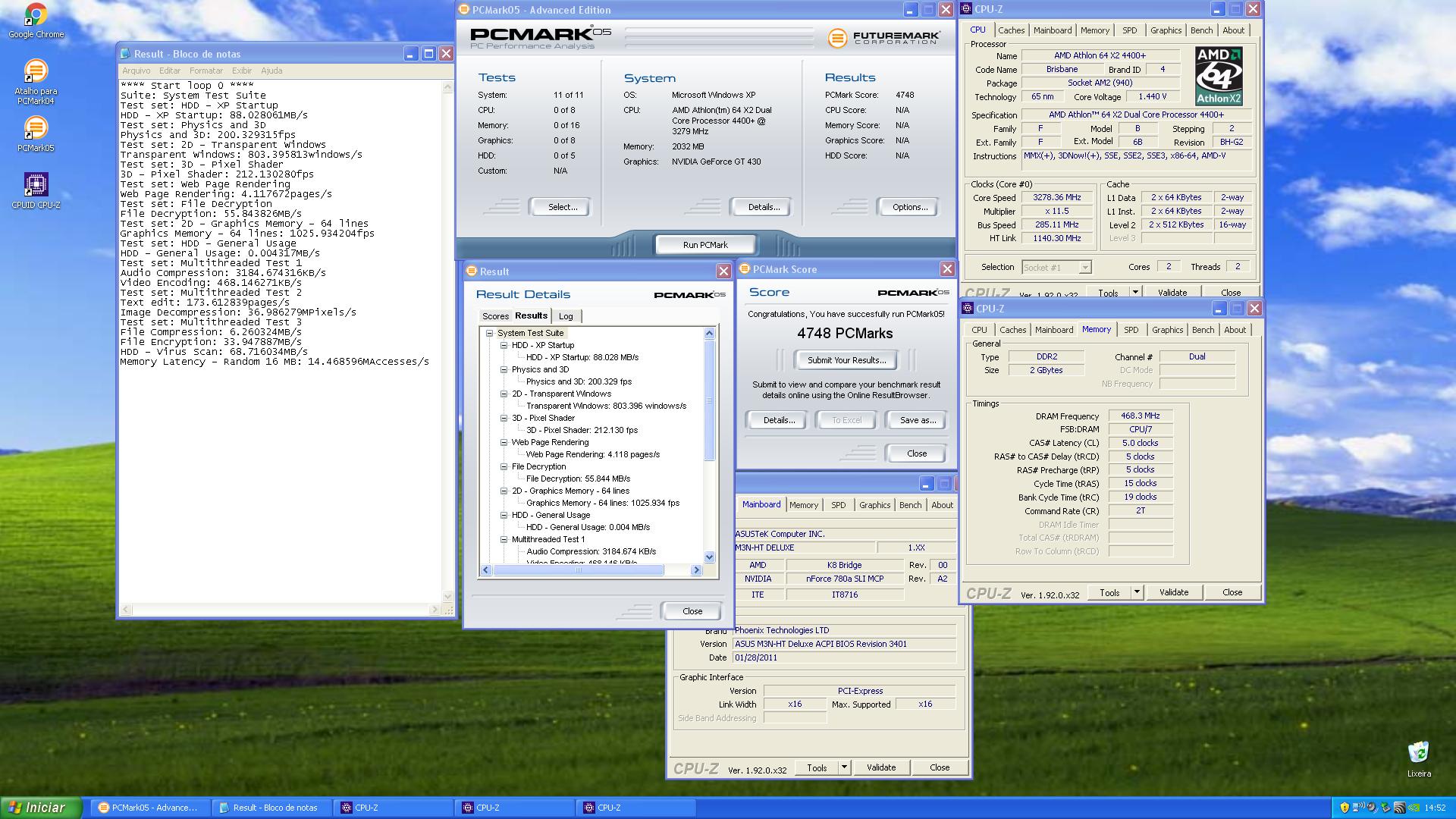Click the DRAM Frequency 468.3 MHz field
Screen dimensions: 1456x819
pyautogui.click(x=1141, y=416)
